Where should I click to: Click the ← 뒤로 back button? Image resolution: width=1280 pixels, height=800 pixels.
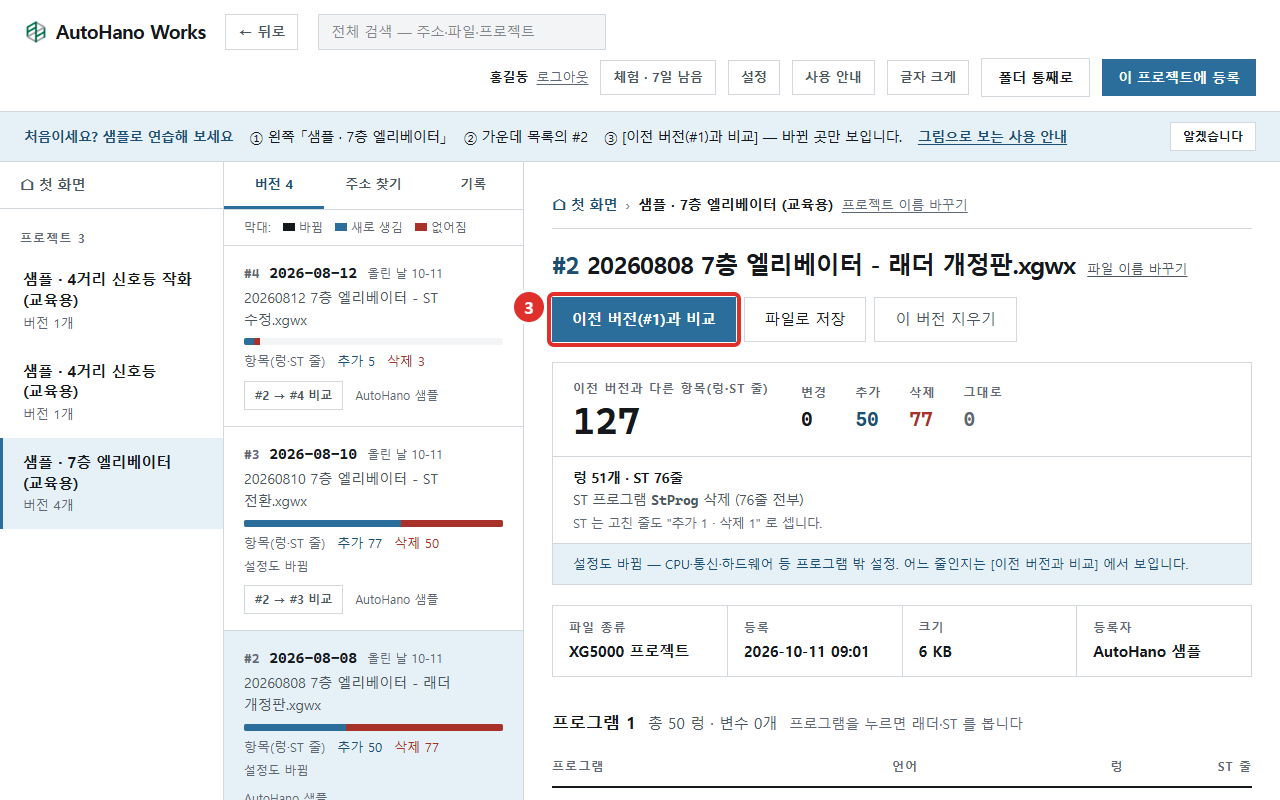coord(261,32)
